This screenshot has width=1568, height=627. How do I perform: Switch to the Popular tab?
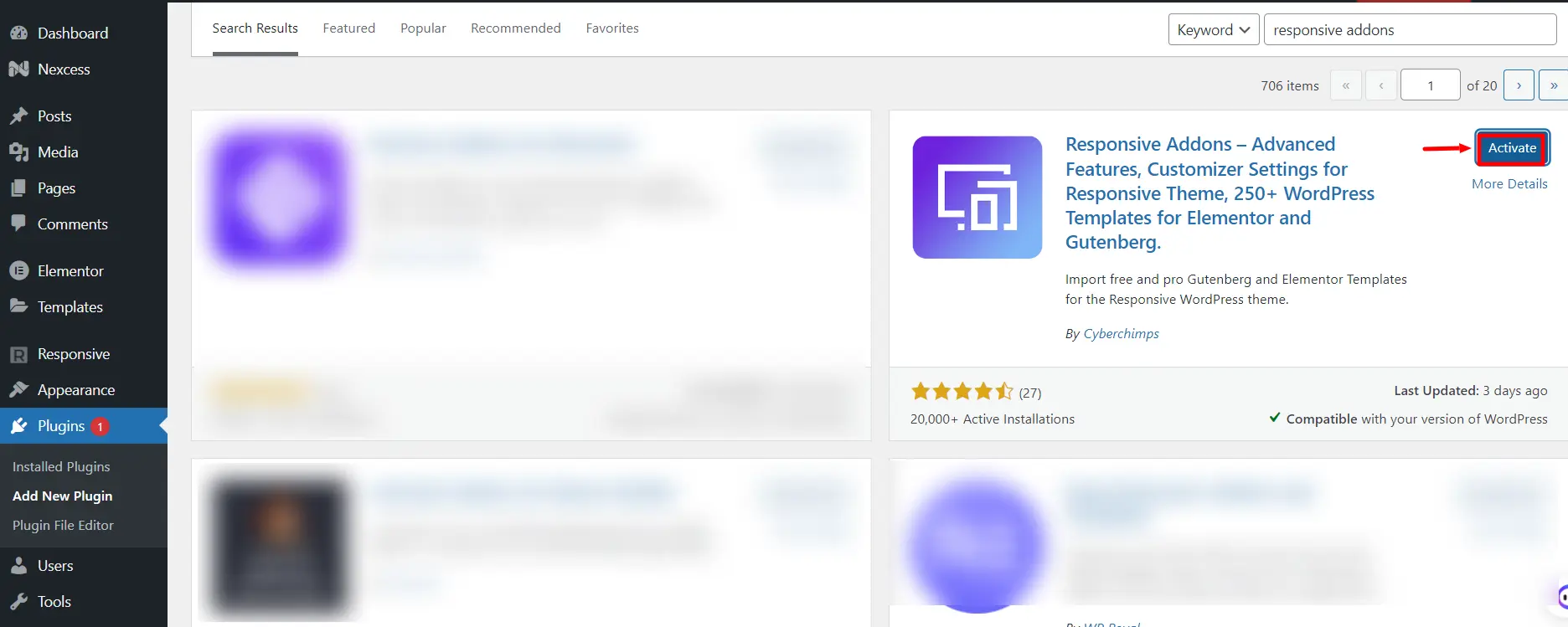[423, 28]
